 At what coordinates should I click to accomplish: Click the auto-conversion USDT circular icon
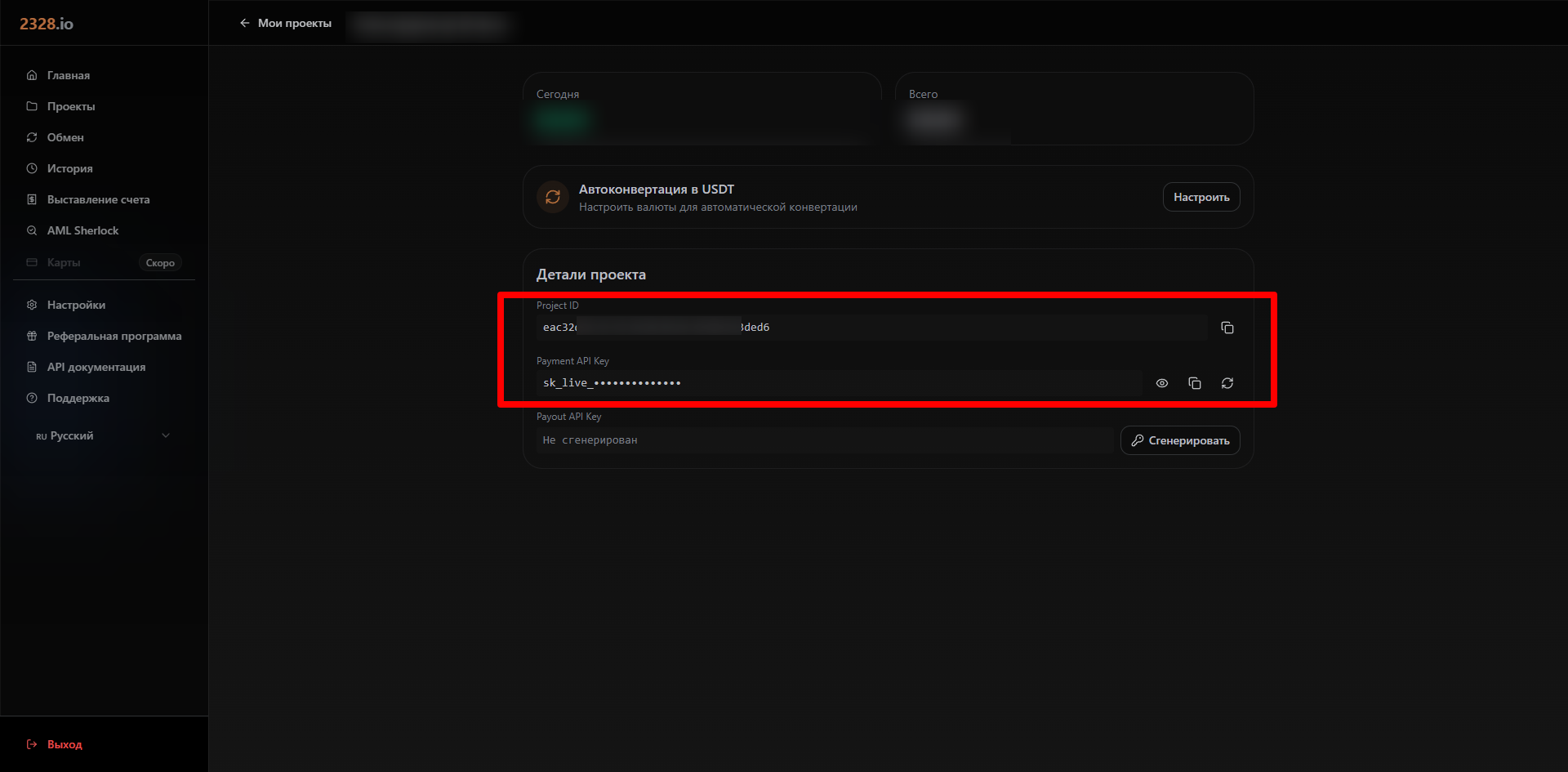pyautogui.click(x=553, y=197)
